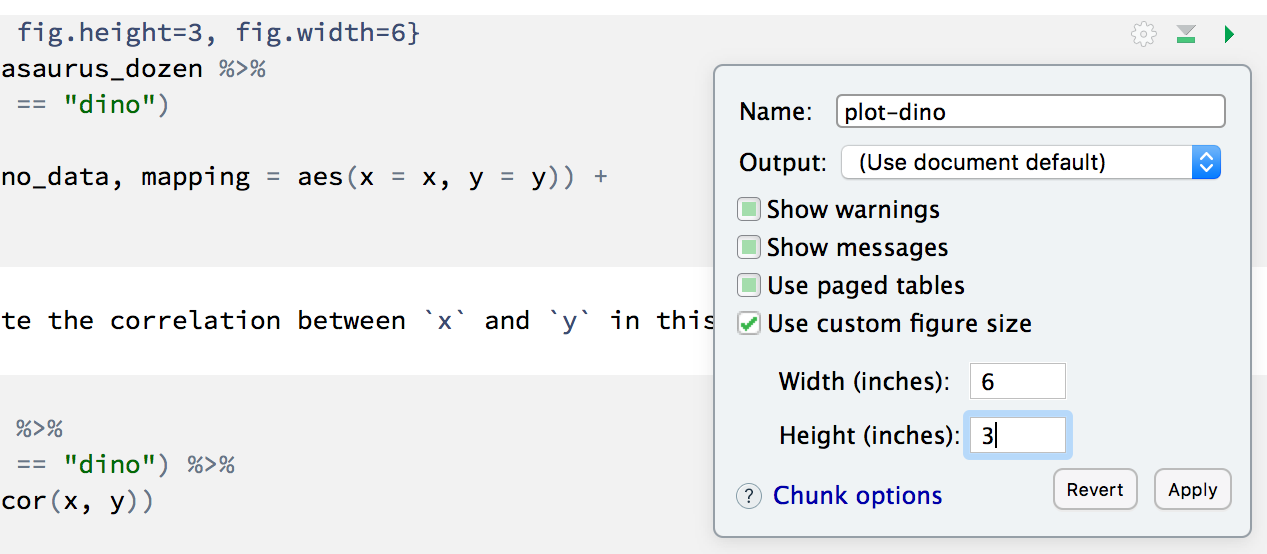Open chunk options gear icon

[x=1143, y=35]
